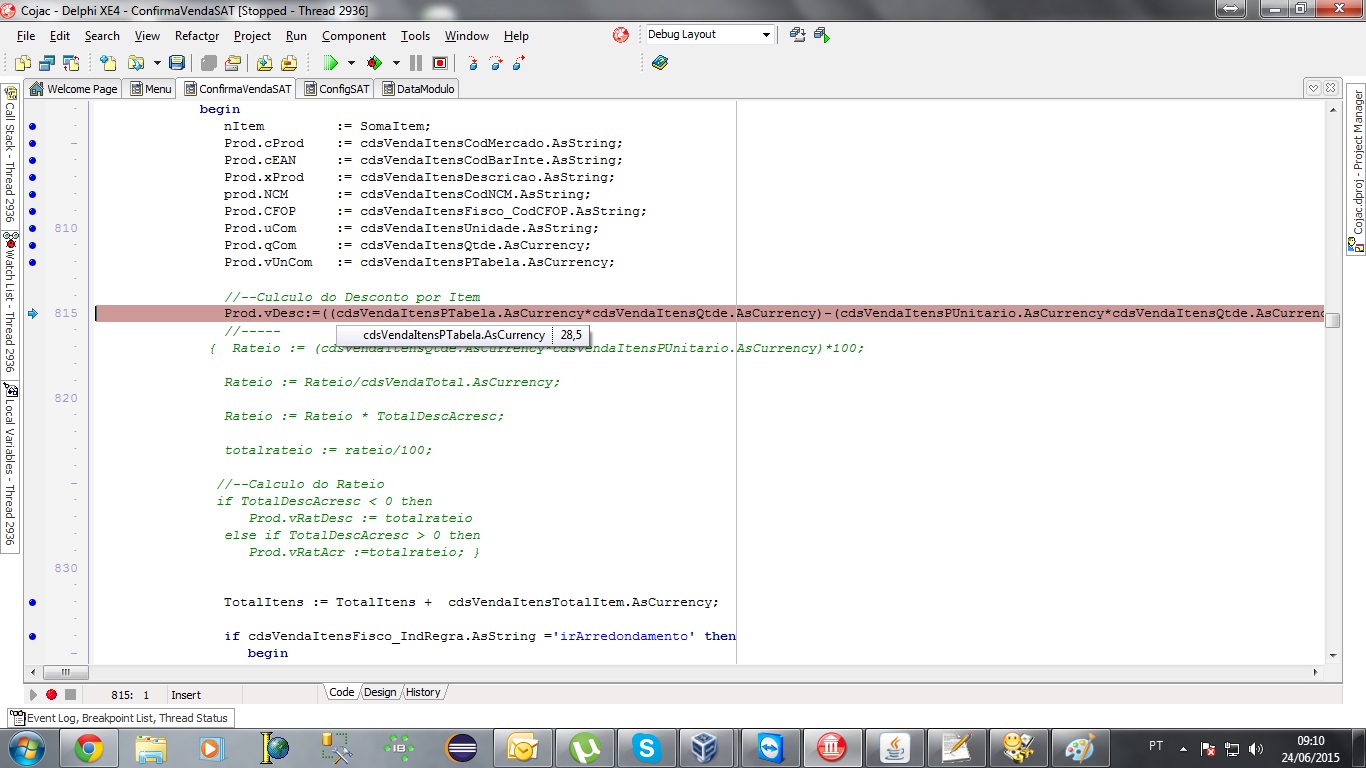Click the Open file toolbar icon

pyautogui.click(x=134, y=62)
